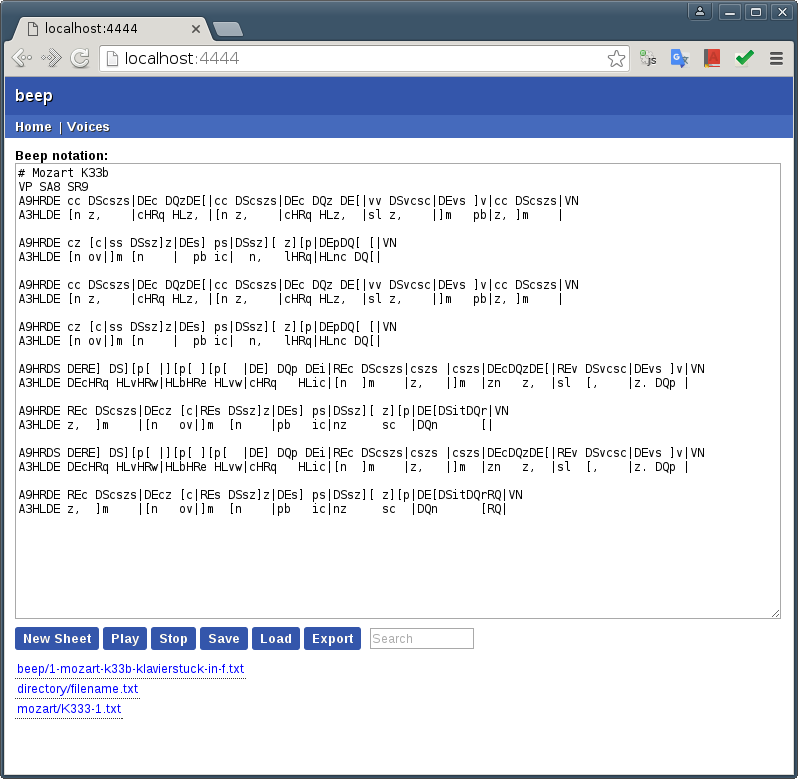This screenshot has height=779, width=798.
Task: Go forward to the next page
Action: 51,58
